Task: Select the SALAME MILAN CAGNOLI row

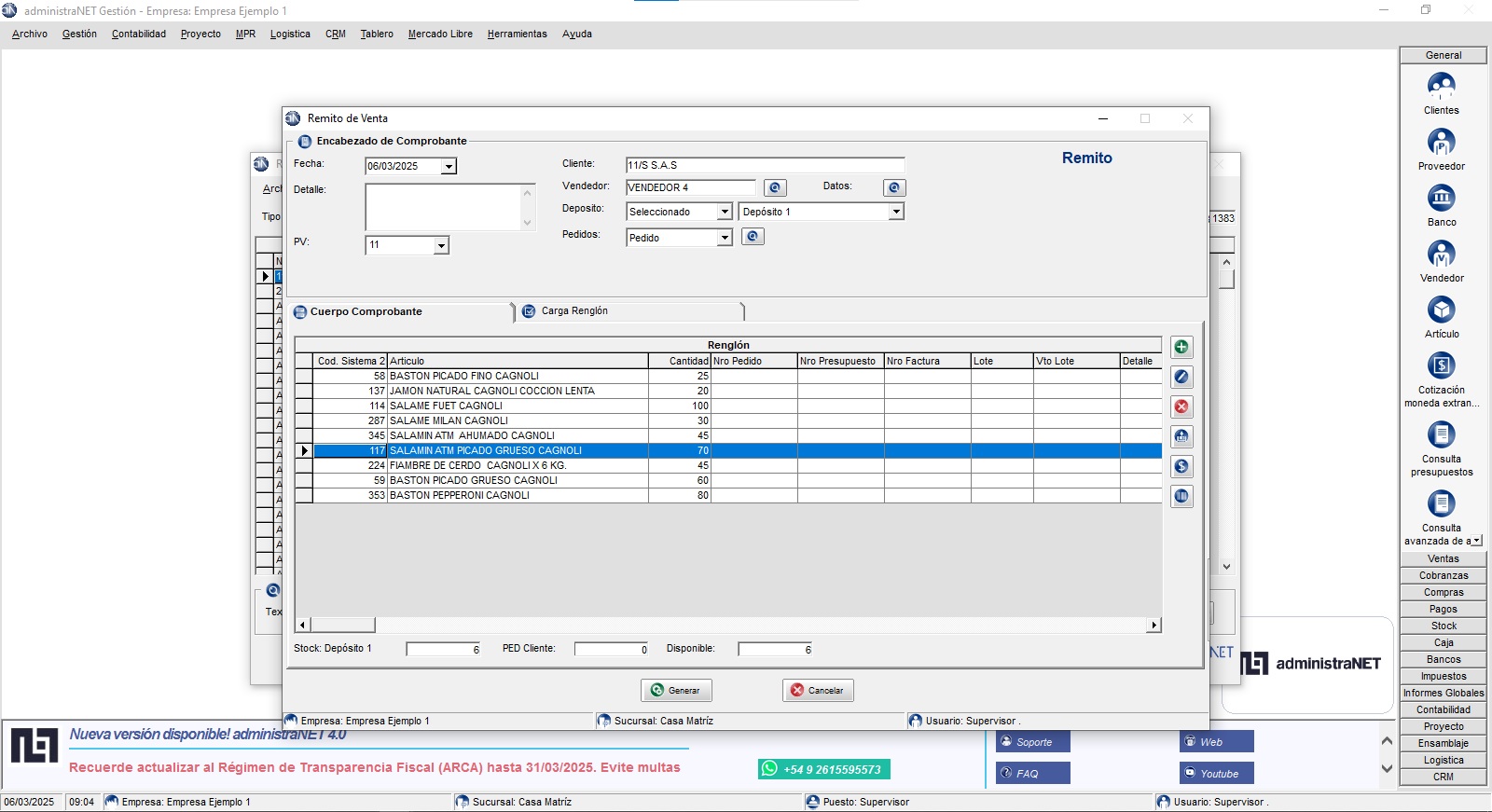Action: (728, 420)
